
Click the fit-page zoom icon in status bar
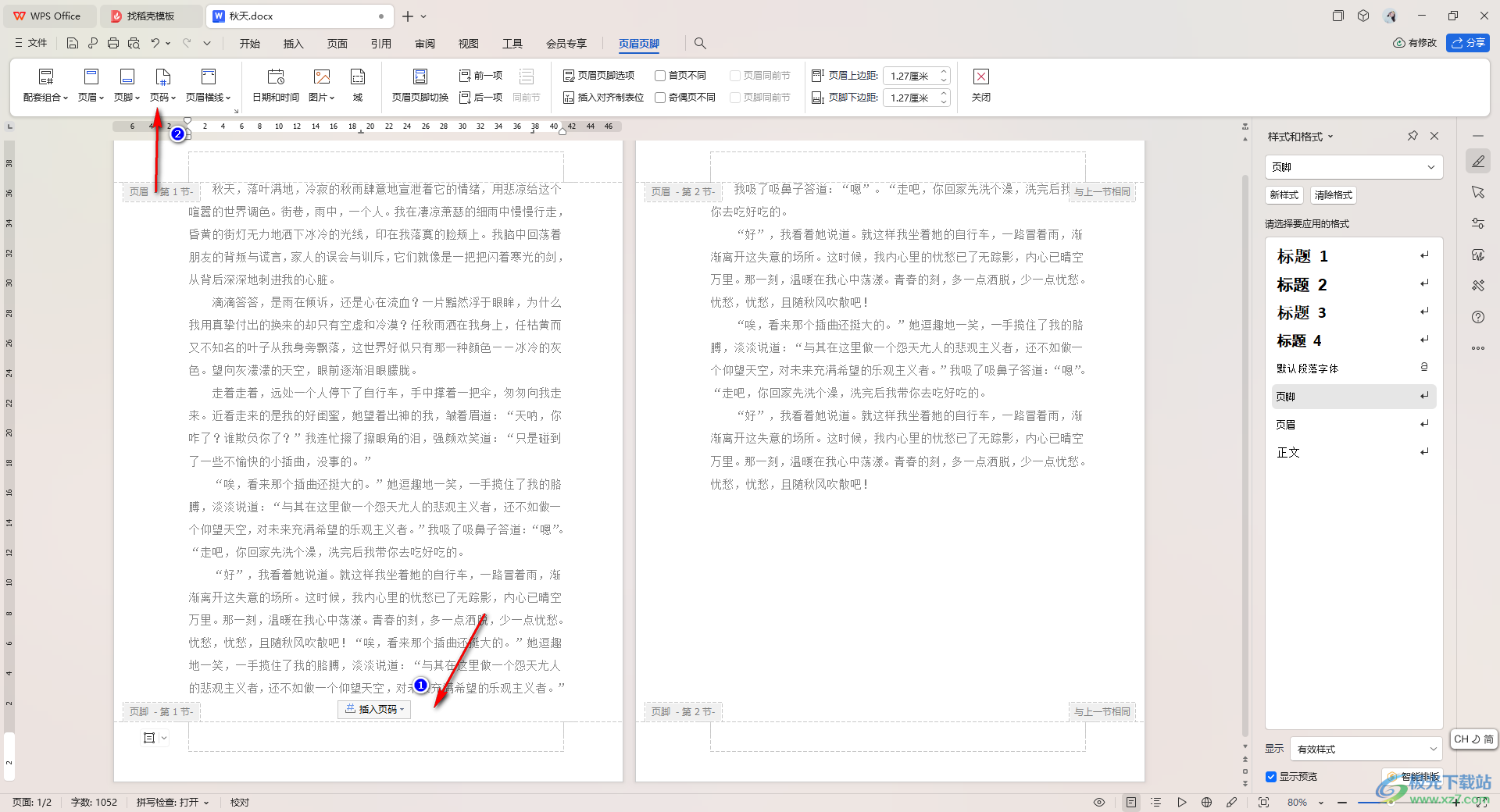tap(1263, 803)
